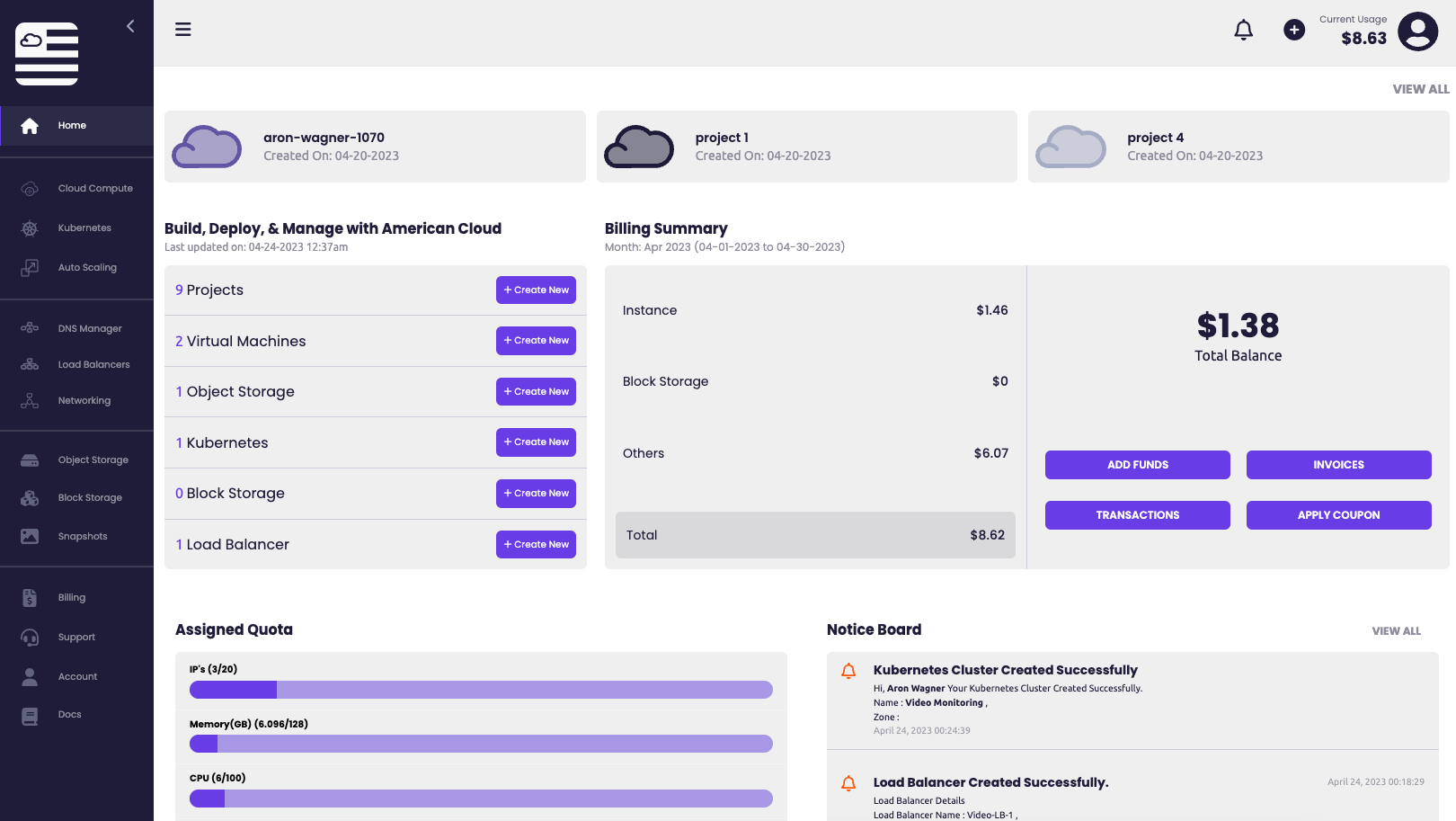The image size is (1456, 821).
Task: Open the Kubernetes Cluster Created notice
Action: [x=1005, y=670]
